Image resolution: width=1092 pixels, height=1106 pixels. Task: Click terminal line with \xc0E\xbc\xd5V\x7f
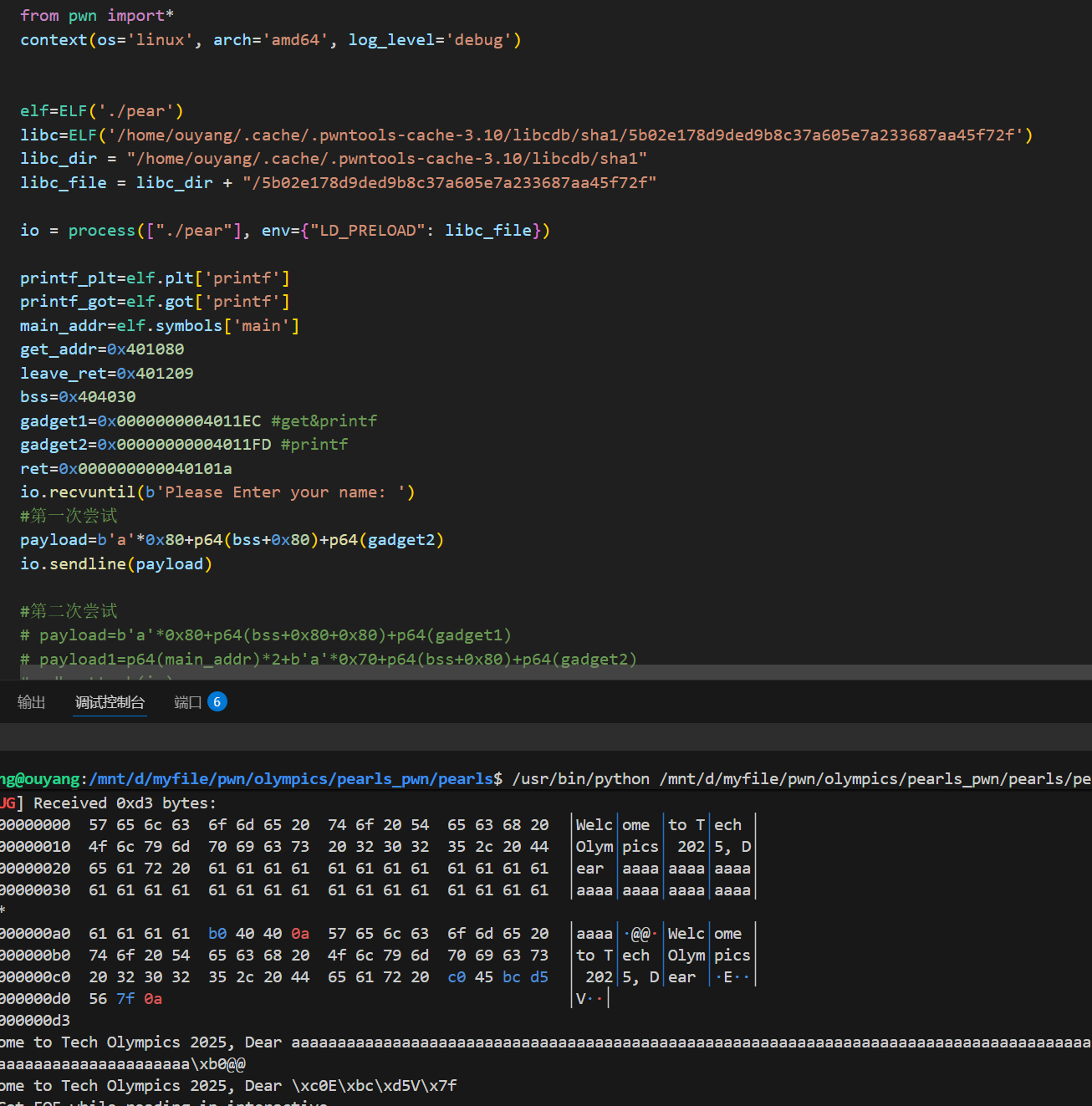(228, 1086)
